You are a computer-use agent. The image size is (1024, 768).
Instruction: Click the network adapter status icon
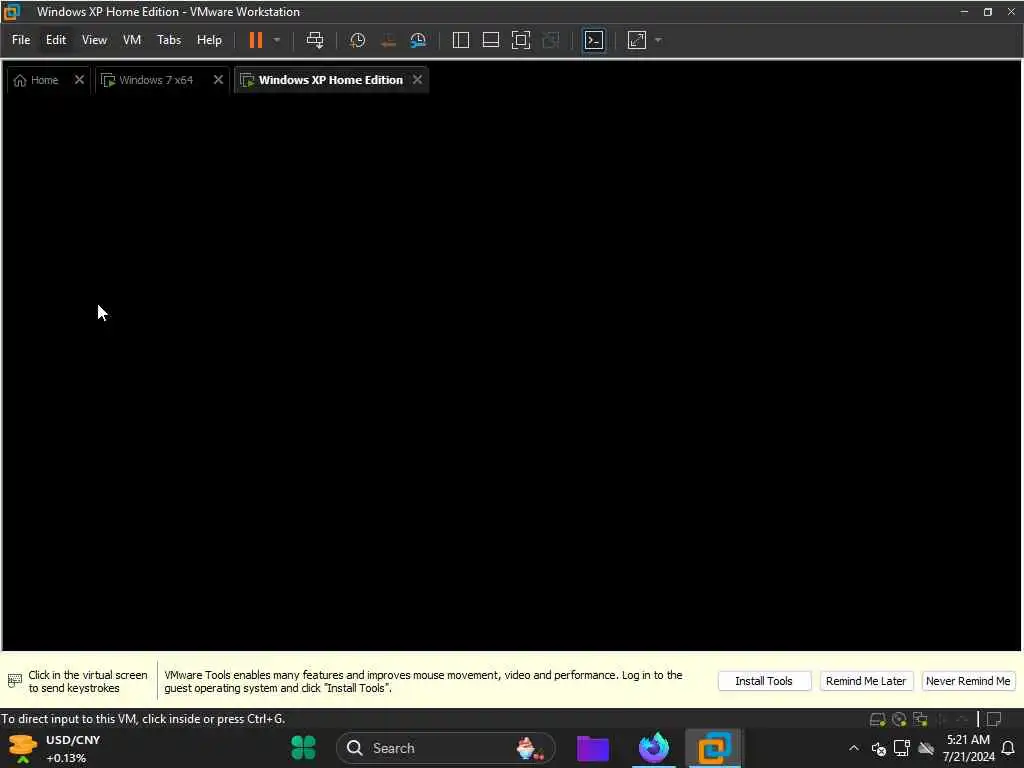click(x=920, y=719)
